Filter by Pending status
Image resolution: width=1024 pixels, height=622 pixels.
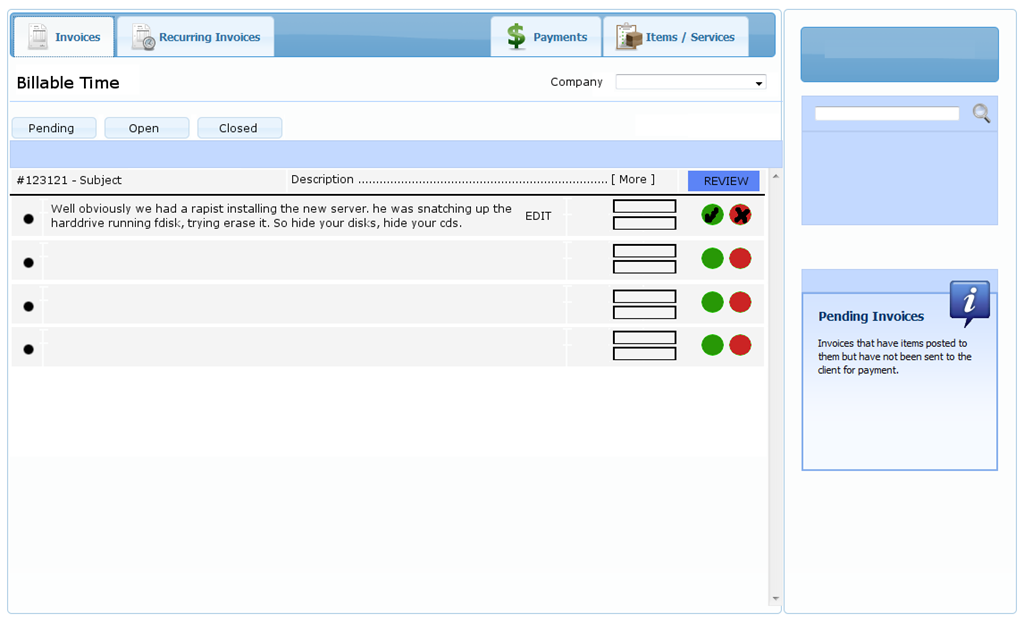(52, 128)
